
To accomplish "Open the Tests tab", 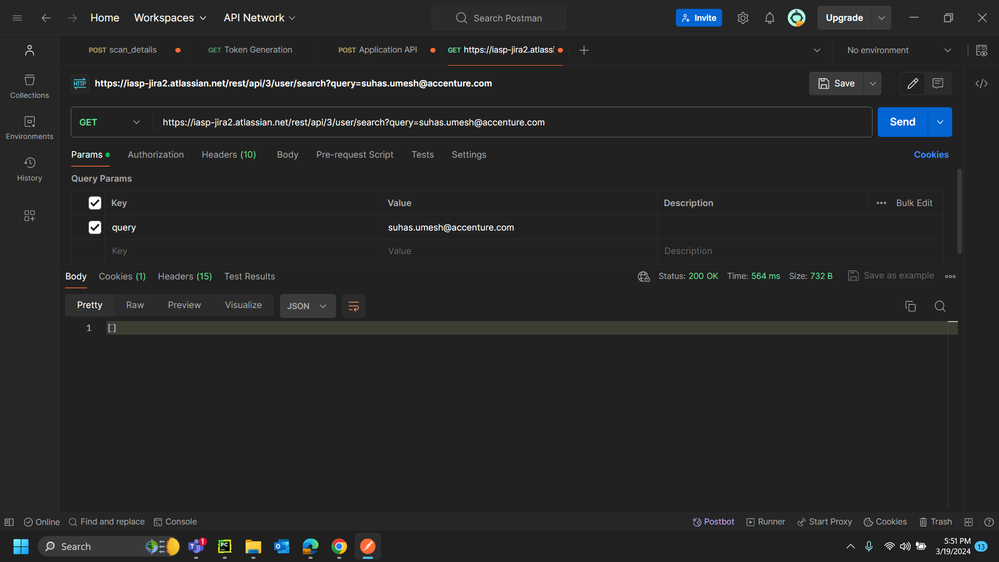I will (422, 155).
